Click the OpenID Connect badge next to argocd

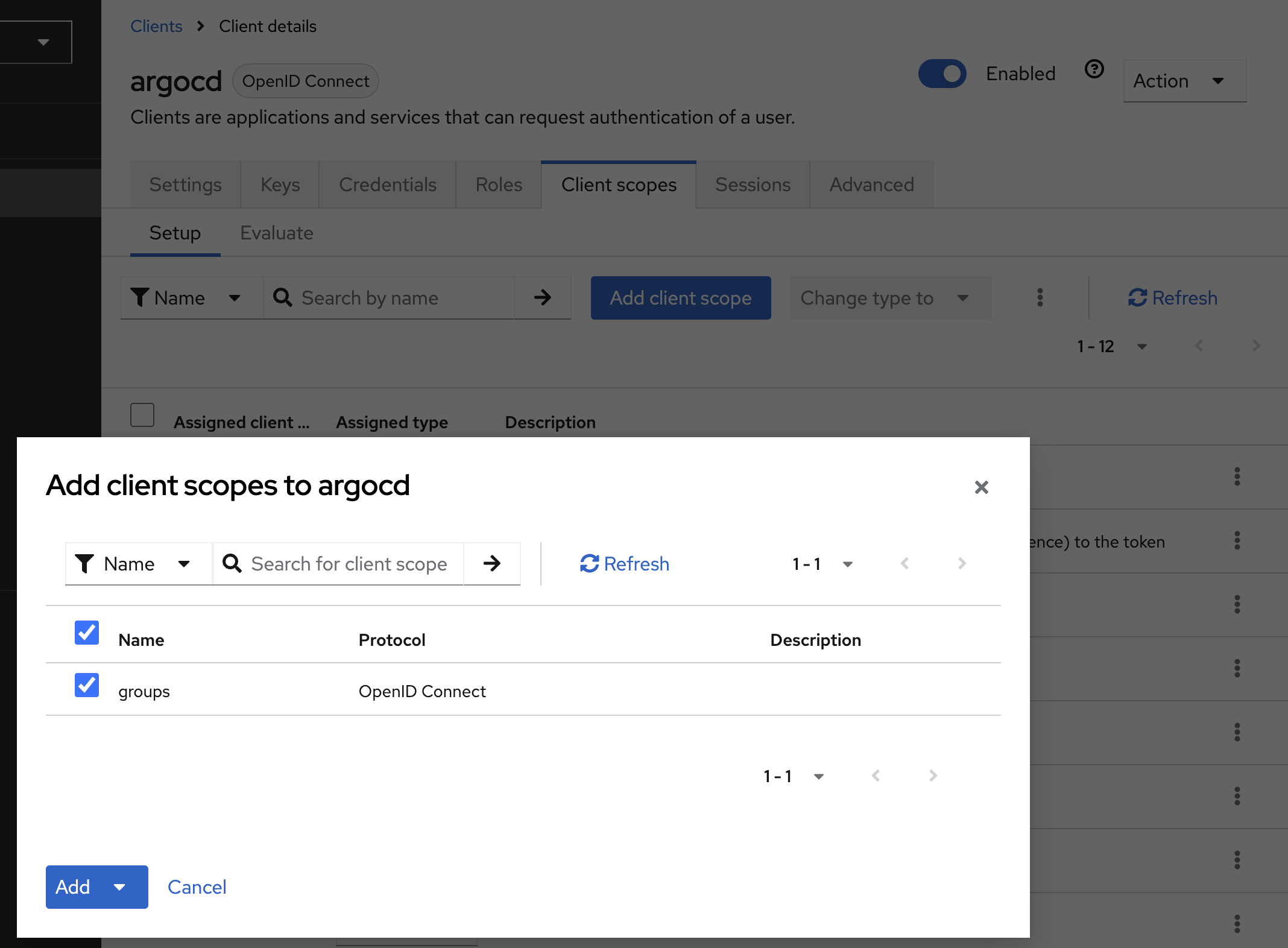pyautogui.click(x=306, y=81)
